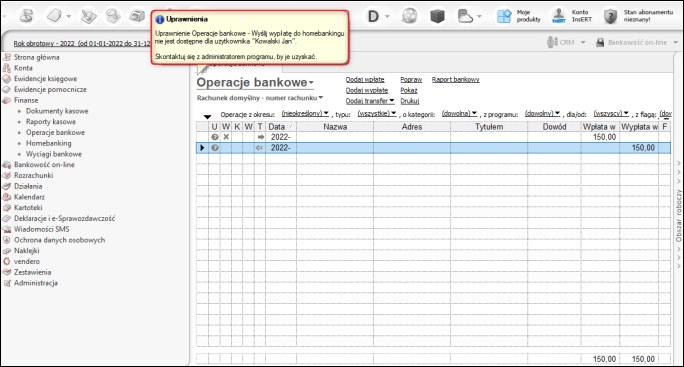
Task: Click the globe toolbar icon
Action: 410,16
